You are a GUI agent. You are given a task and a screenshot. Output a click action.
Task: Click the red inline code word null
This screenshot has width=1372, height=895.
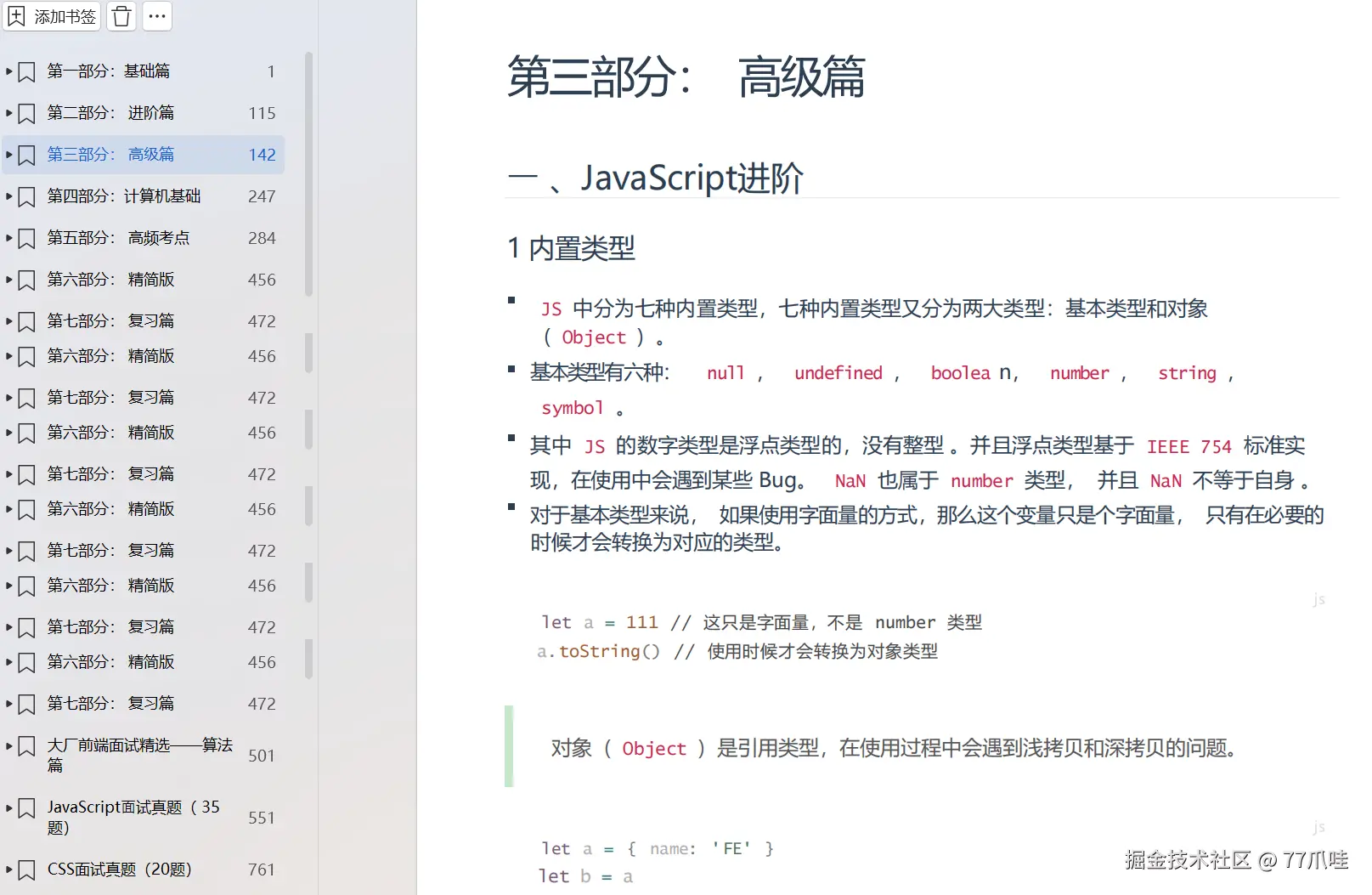point(726,373)
